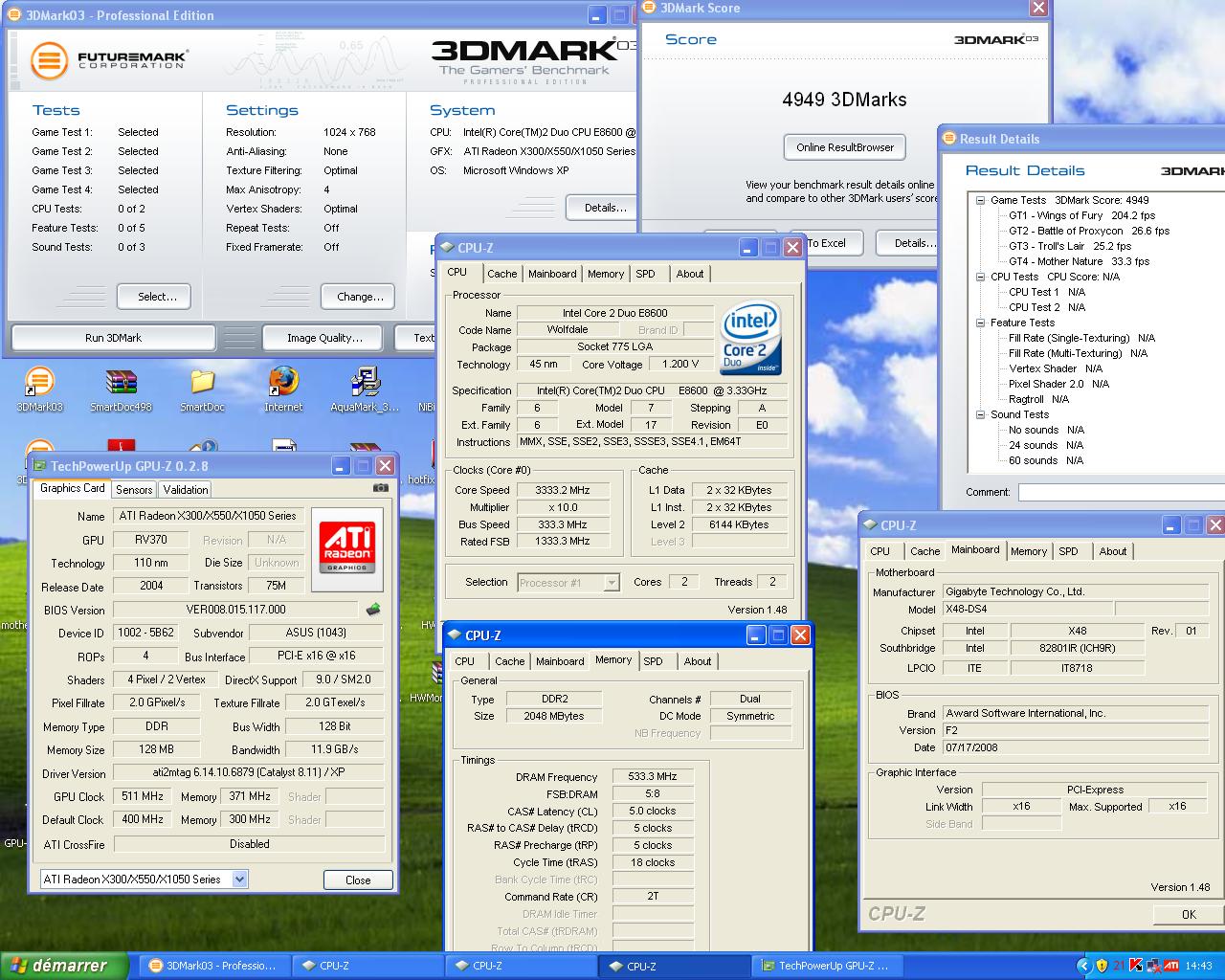Viewport: 1225px width, 980px height.
Task: Collapse the Feature Tests tree node
Action: click(981, 323)
